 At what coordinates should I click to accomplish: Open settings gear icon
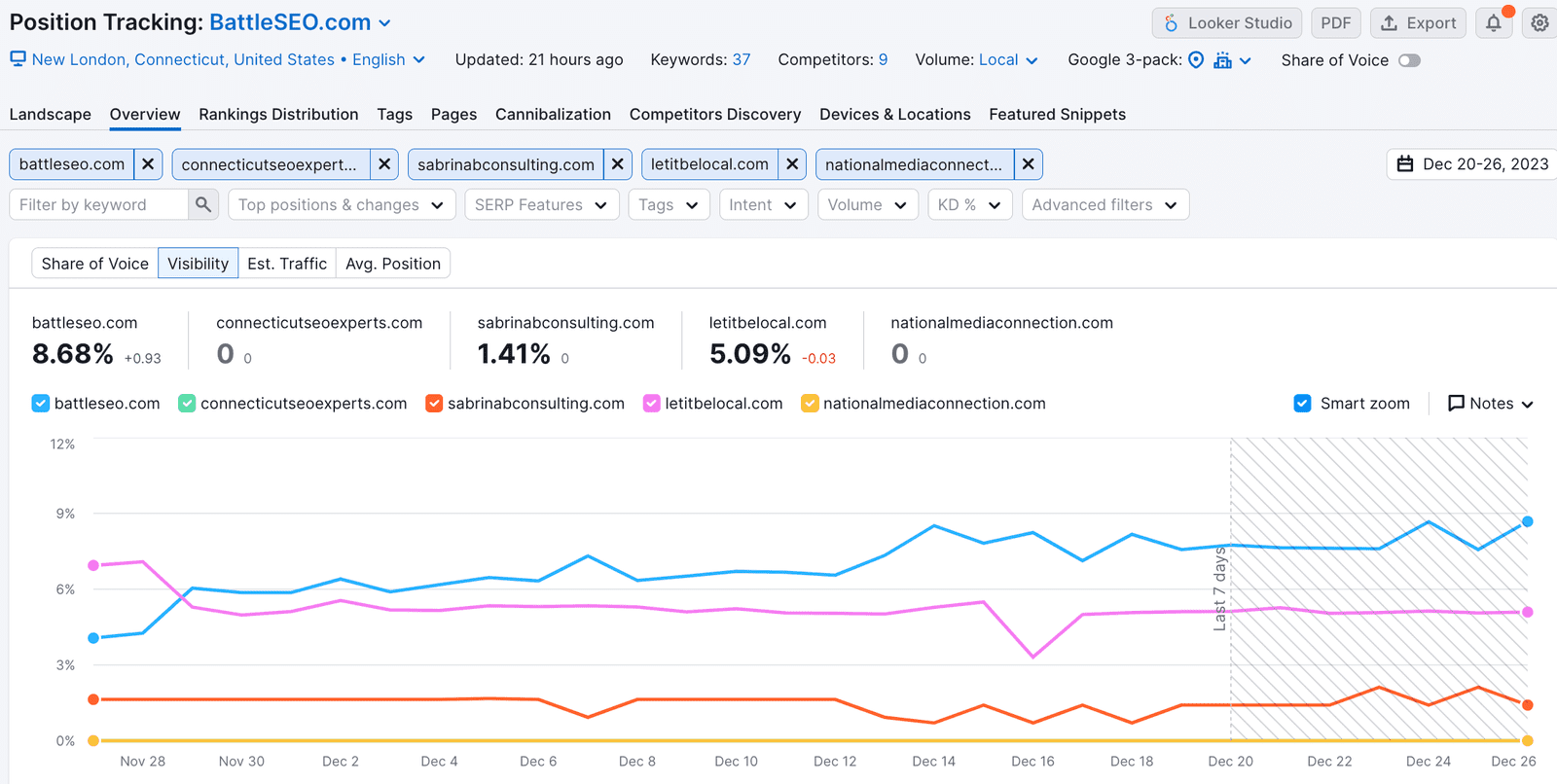(x=1539, y=23)
